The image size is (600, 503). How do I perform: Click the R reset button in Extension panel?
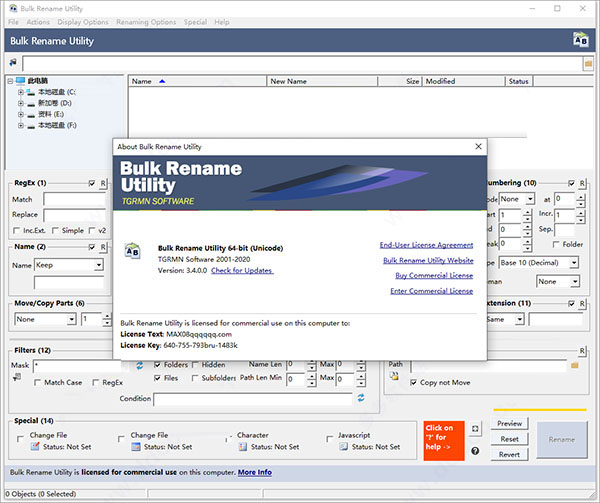[x=582, y=304]
